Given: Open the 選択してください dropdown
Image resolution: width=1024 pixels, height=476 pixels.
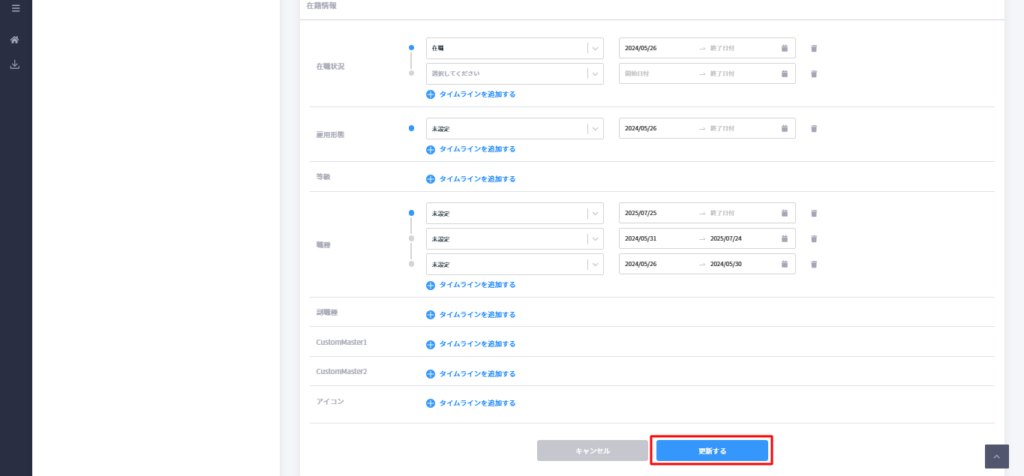Looking at the screenshot, I should pyautogui.click(x=515, y=74).
